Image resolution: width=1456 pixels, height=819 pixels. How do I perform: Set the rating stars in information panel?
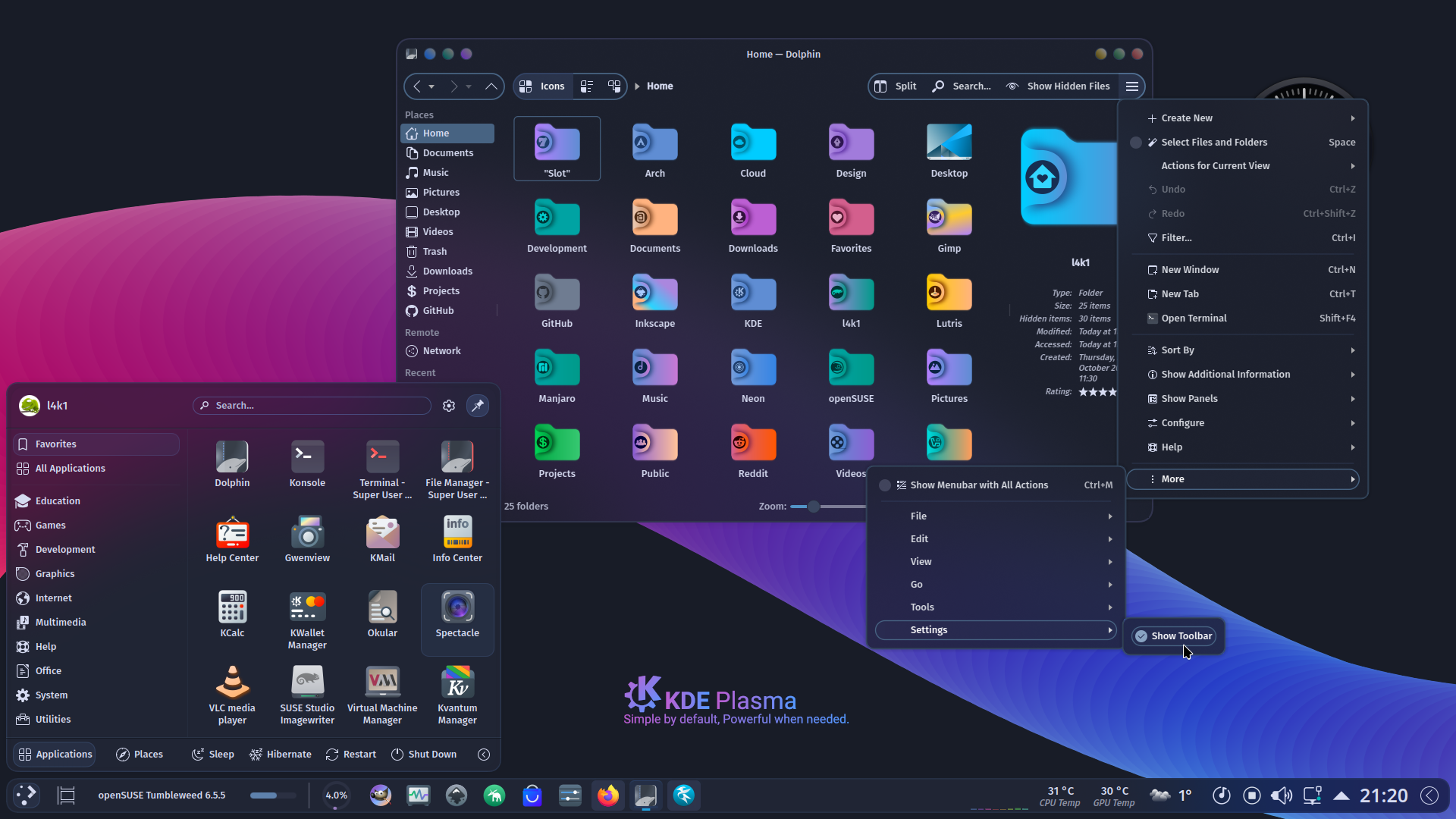pyautogui.click(x=1097, y=392)
